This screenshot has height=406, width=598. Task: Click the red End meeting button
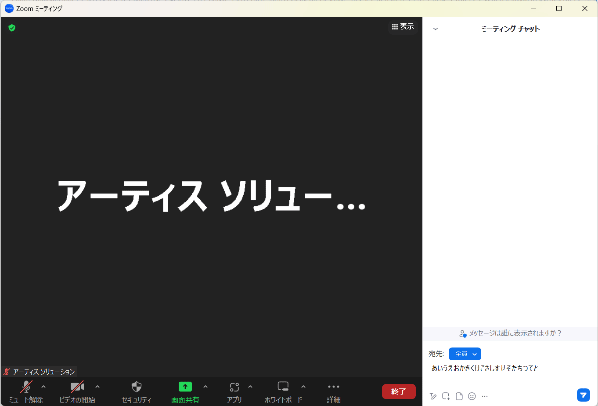pos(399,392)
